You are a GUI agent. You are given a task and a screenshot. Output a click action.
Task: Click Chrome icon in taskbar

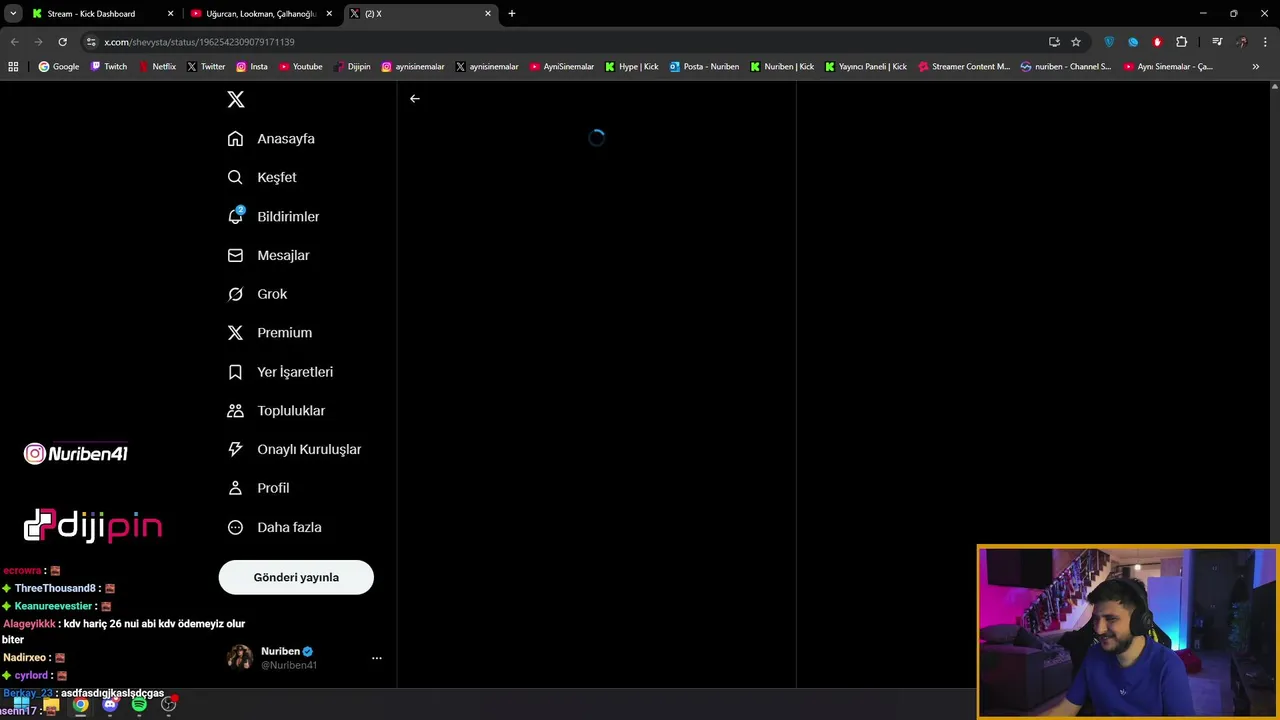80,704
